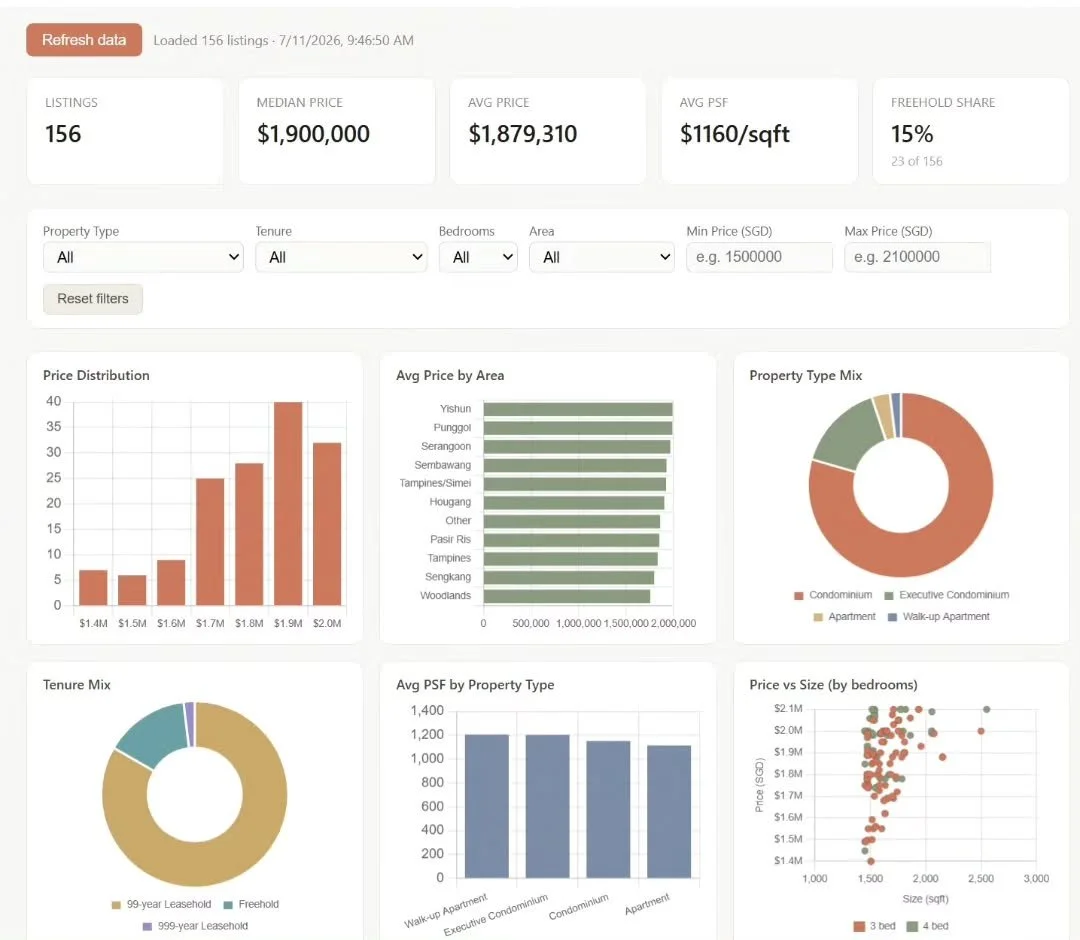This screenshot has height=940, width=1080.
Task: Toggle 4 bed legend in scatter chart
Action: click(927, 926)
